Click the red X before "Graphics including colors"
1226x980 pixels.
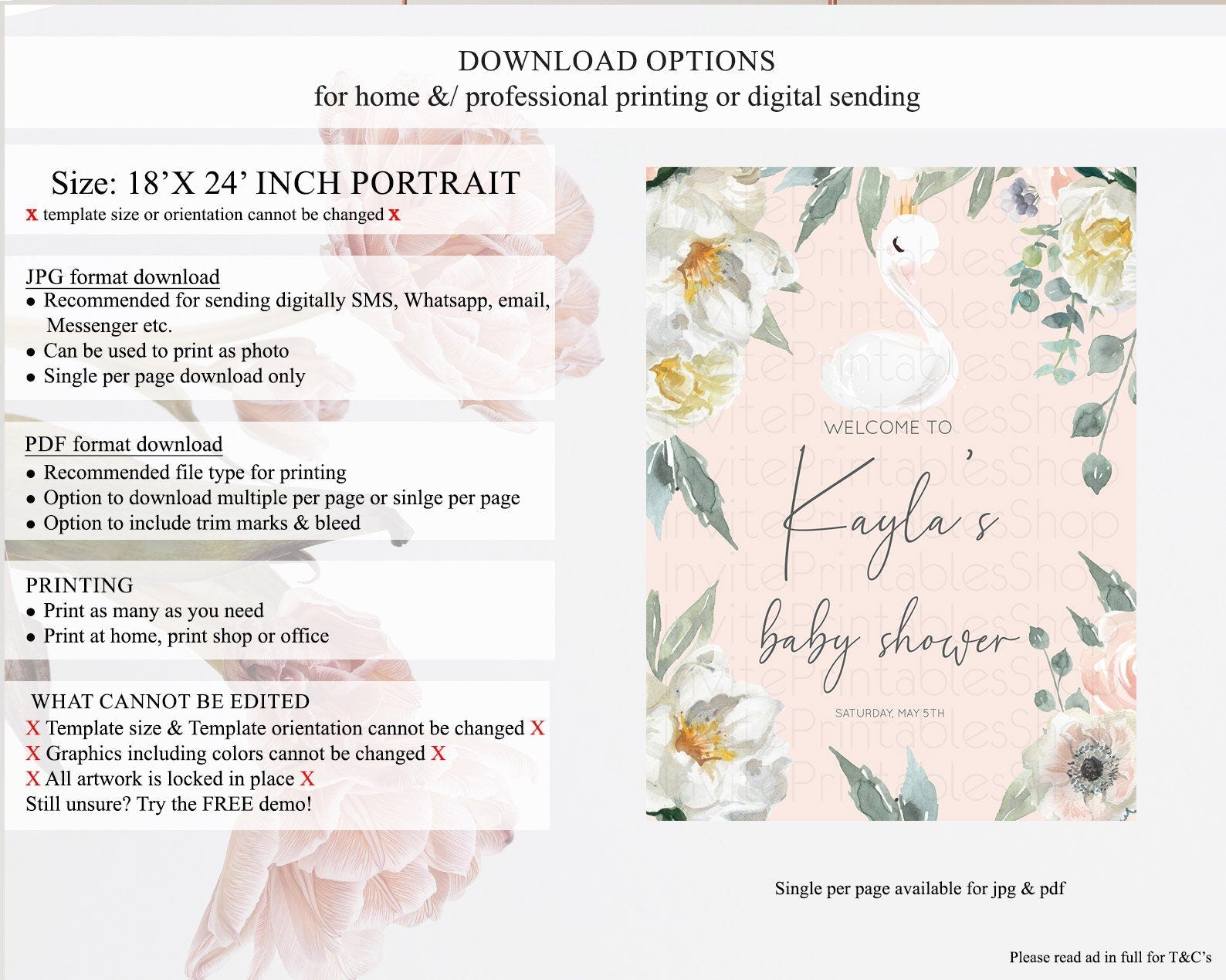pos(33,754)
